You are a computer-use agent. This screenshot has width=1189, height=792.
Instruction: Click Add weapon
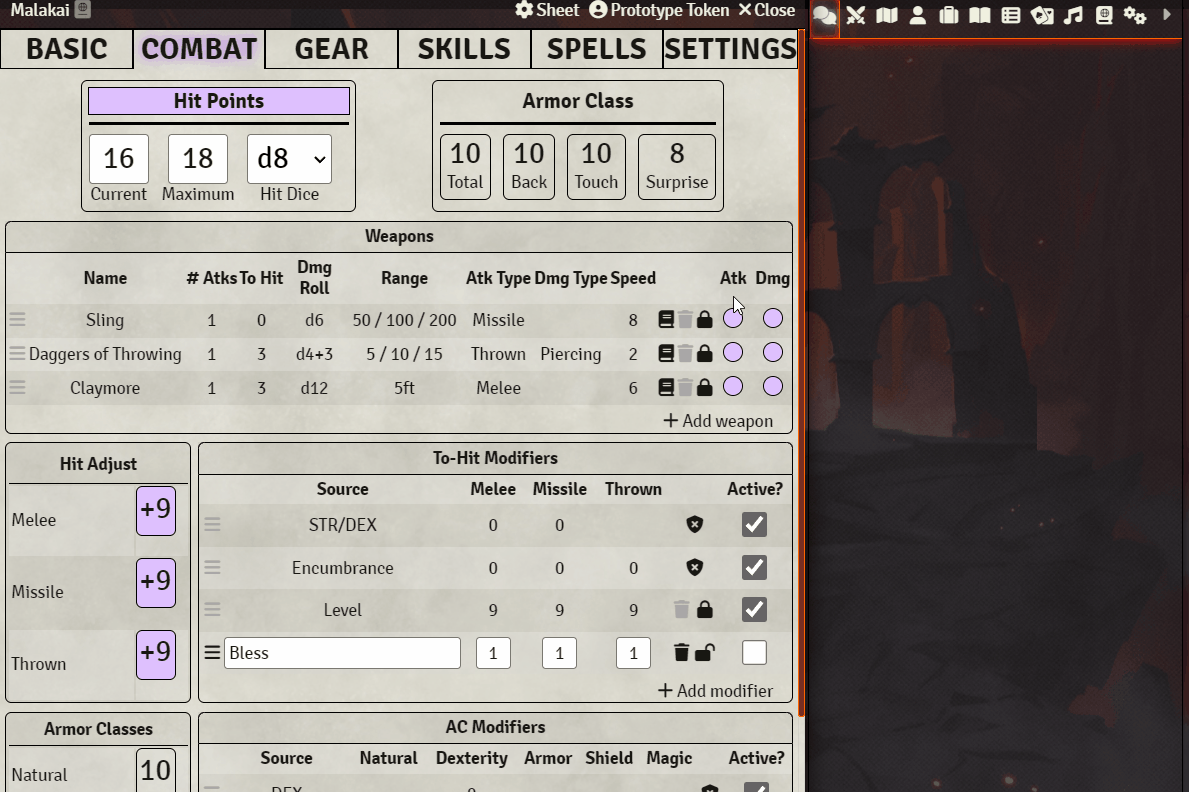click(x=718, y=420)
